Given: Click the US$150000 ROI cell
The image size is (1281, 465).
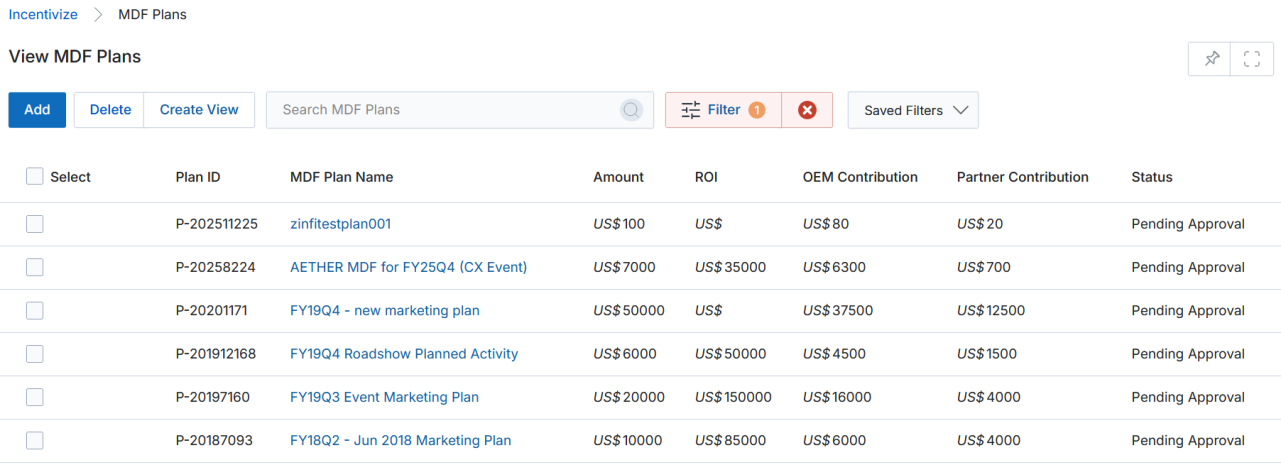Looking at the screenshot, I should 733,397.
